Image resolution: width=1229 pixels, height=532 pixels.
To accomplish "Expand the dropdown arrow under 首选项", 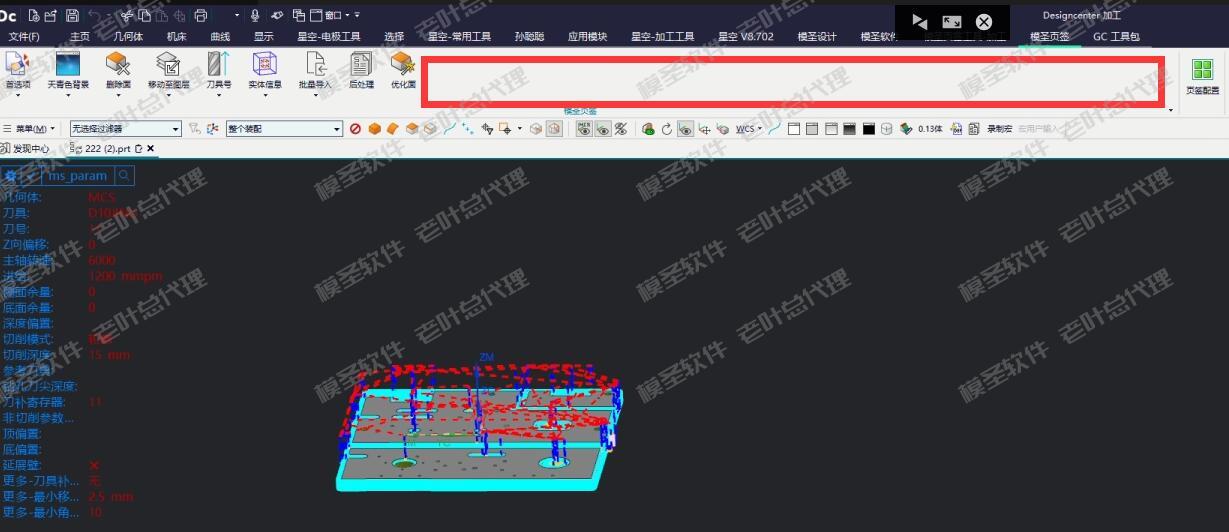I will 17,97.
